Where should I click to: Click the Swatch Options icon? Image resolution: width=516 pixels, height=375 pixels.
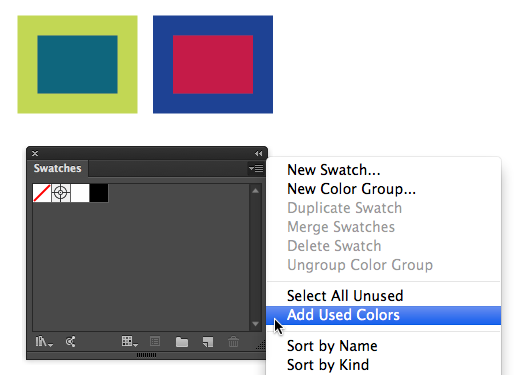pyautogui.click(x=155, y=342)
